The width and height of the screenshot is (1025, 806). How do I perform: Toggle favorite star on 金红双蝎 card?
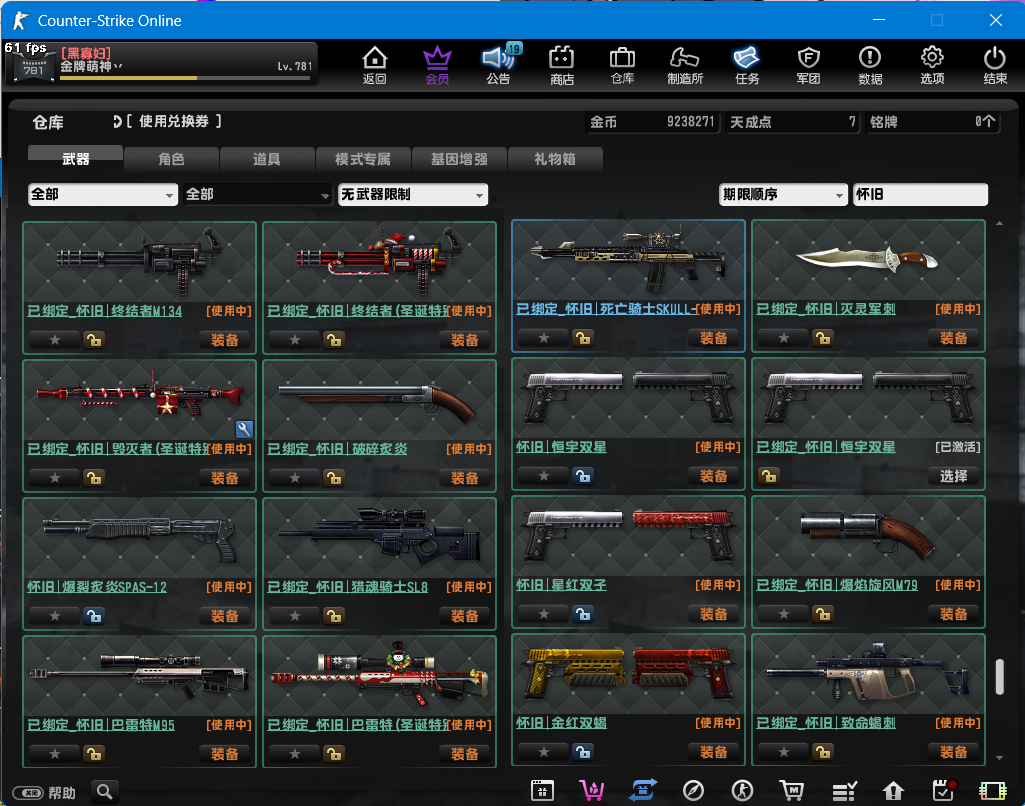(544, 752)
